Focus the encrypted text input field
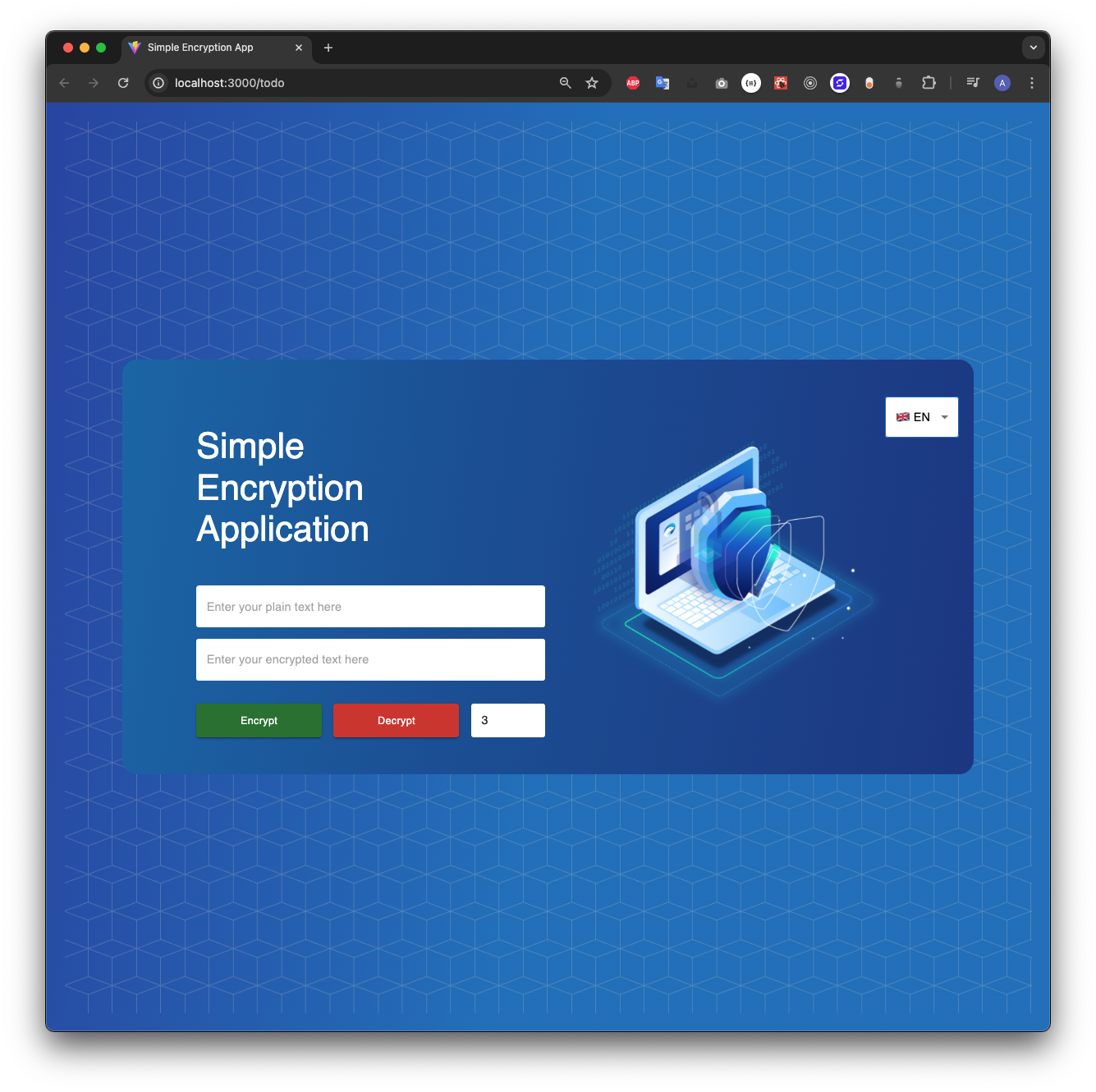Screen dimensions: 1096x1092 pyautogui.click(x=370, y=659)
